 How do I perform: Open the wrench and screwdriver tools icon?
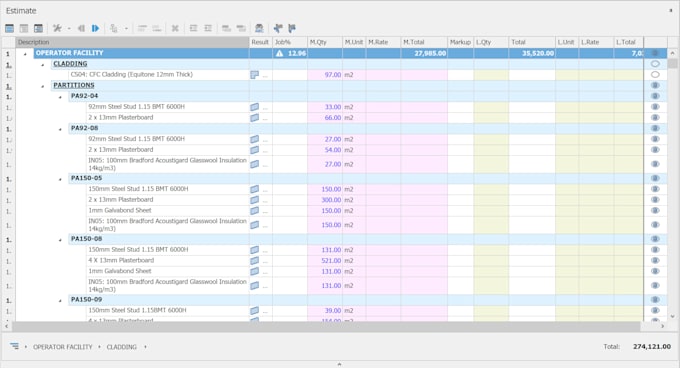(57, 29)
